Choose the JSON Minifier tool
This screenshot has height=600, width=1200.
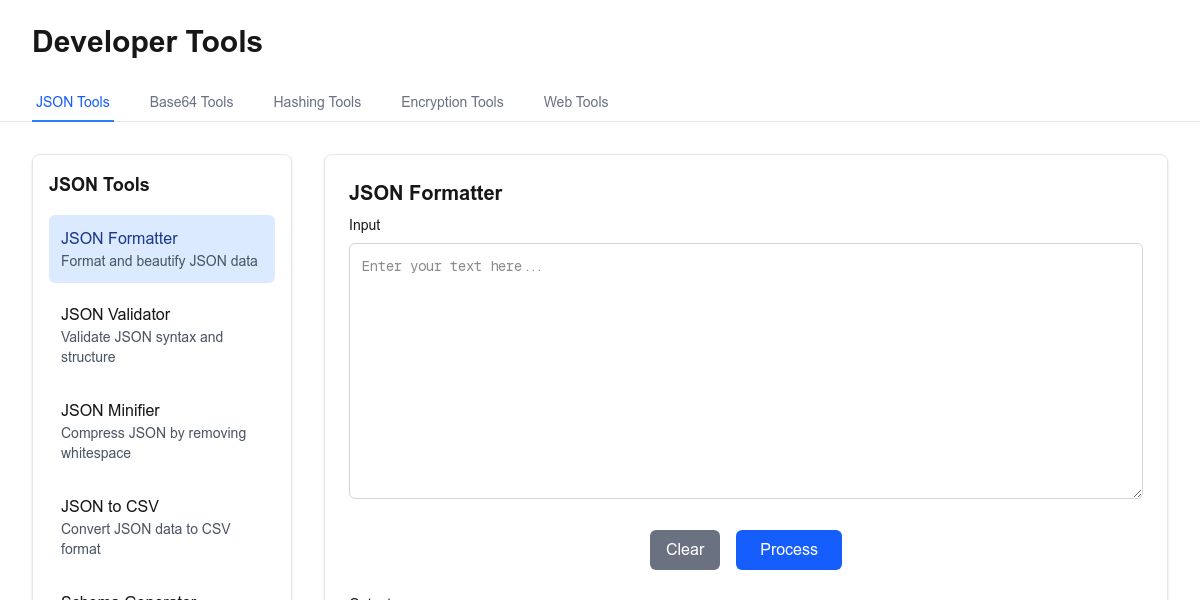(162, 431)
